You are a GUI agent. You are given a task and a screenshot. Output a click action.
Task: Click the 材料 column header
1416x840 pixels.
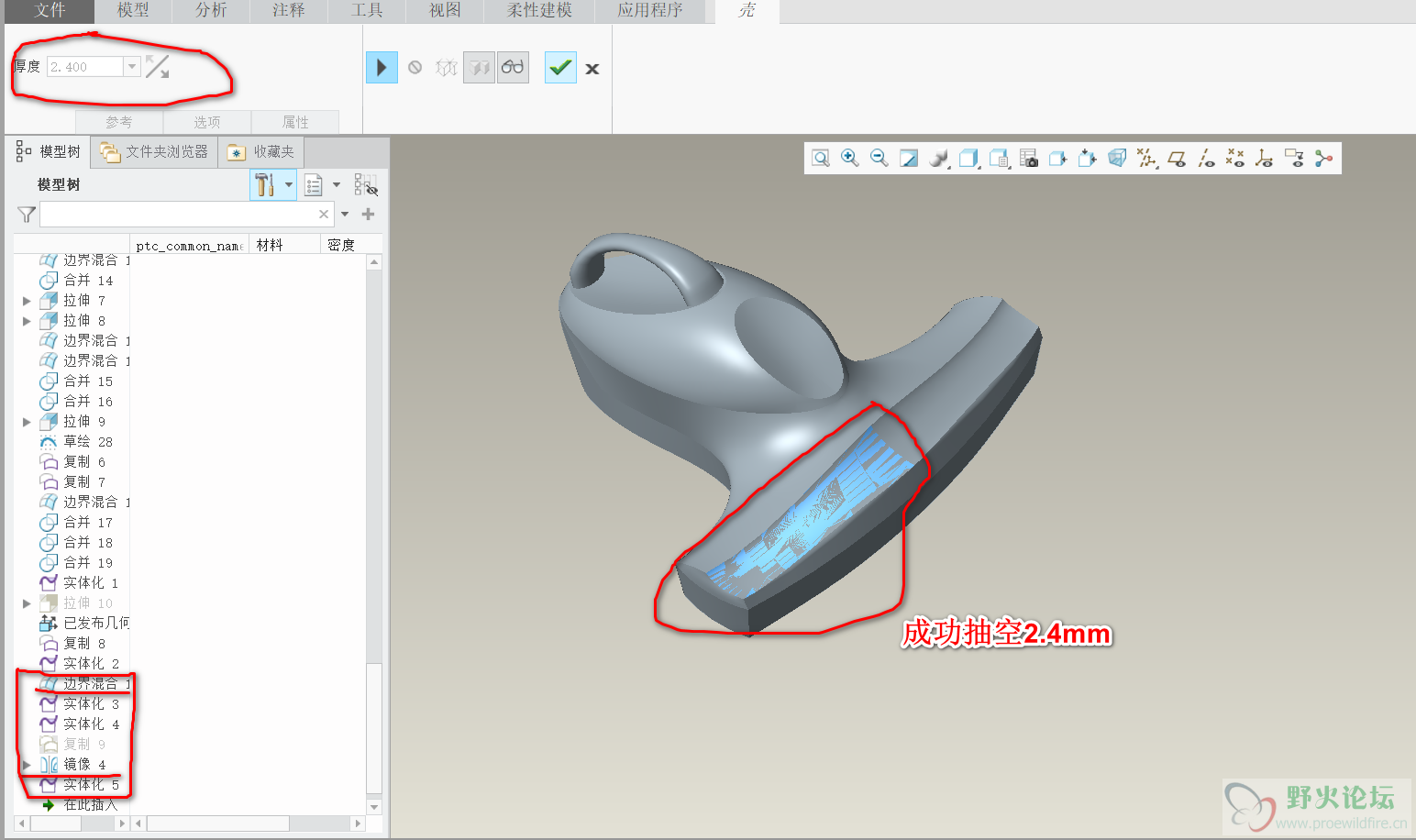(x=284, y=245)
